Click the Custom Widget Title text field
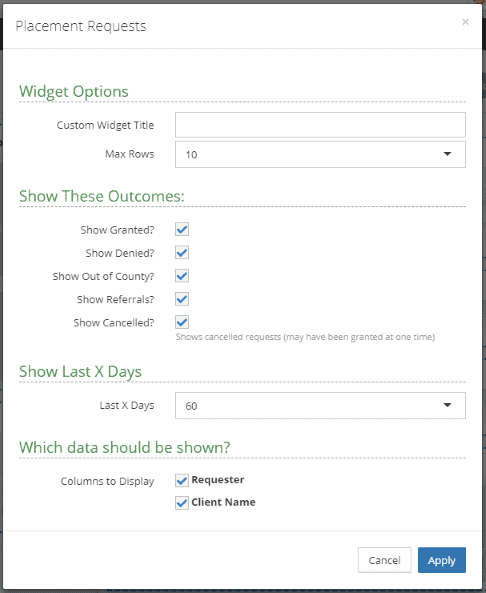The height and width of the screenshot is (593, 486). click(x=320, y=125)
